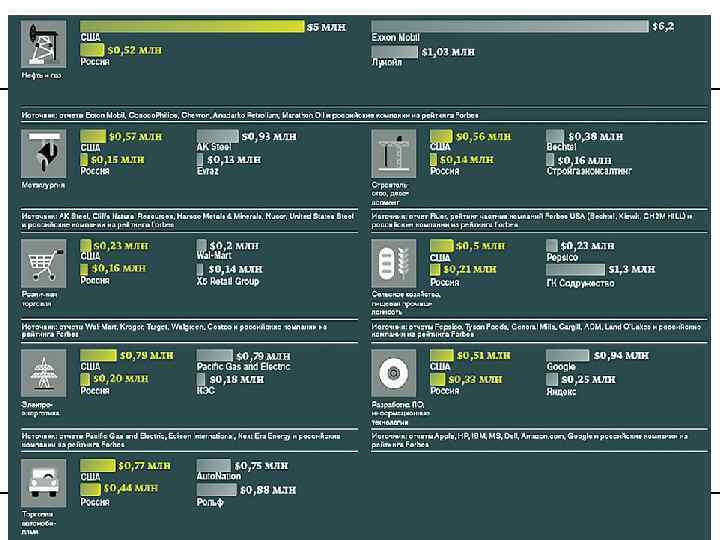The width and height of the screenshot is (720, 540).
Task: Select the "$0,93 млн" value
Action: point(269,136)
